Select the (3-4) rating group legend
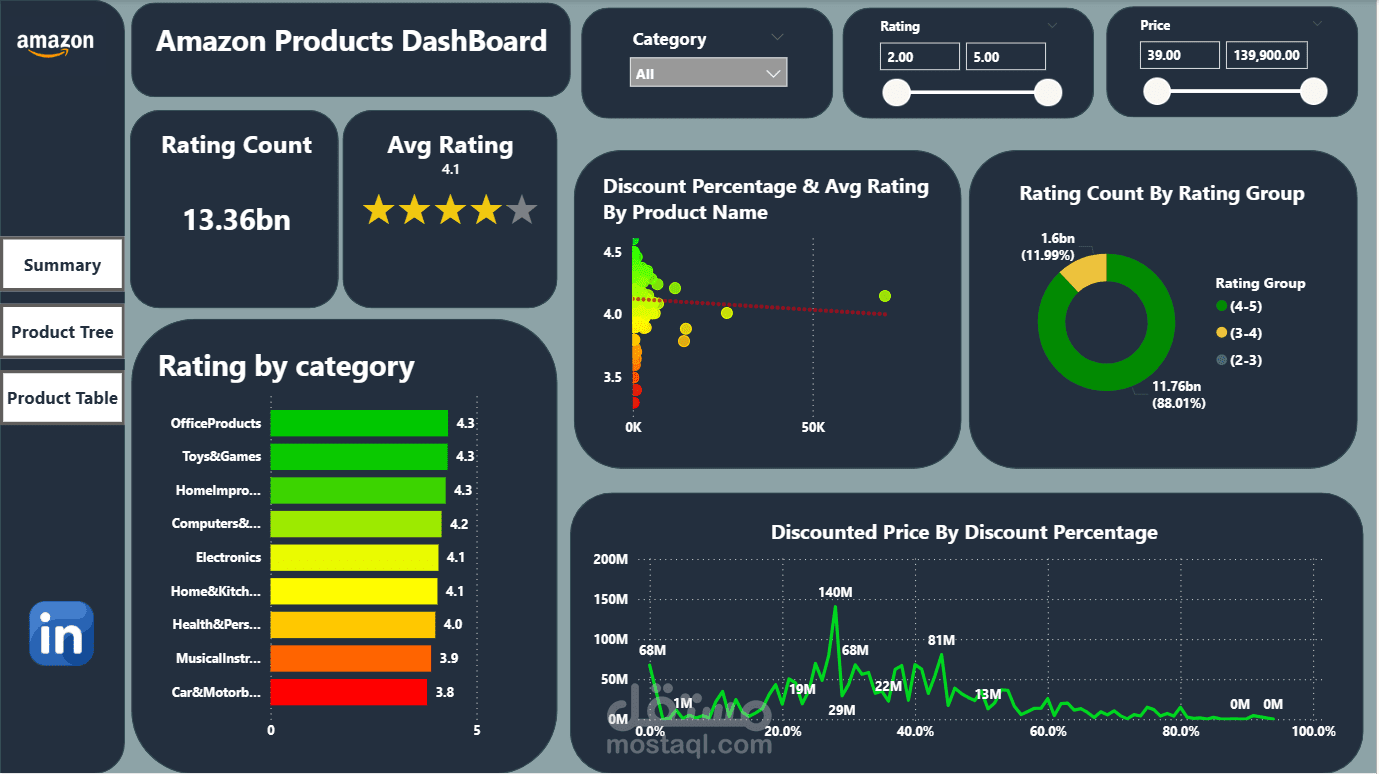The image size is (1379, 774). (x=1240, y=333)
